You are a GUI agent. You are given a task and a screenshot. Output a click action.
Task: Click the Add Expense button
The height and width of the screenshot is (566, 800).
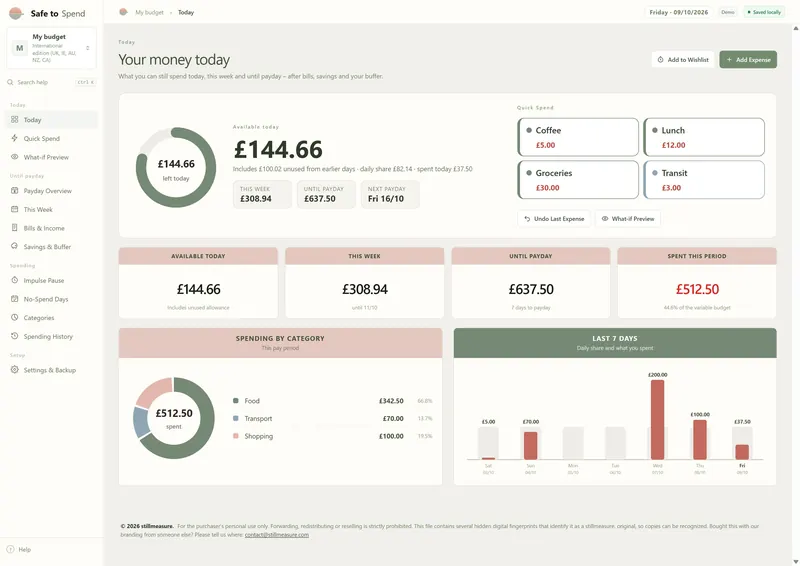point(748,60)
